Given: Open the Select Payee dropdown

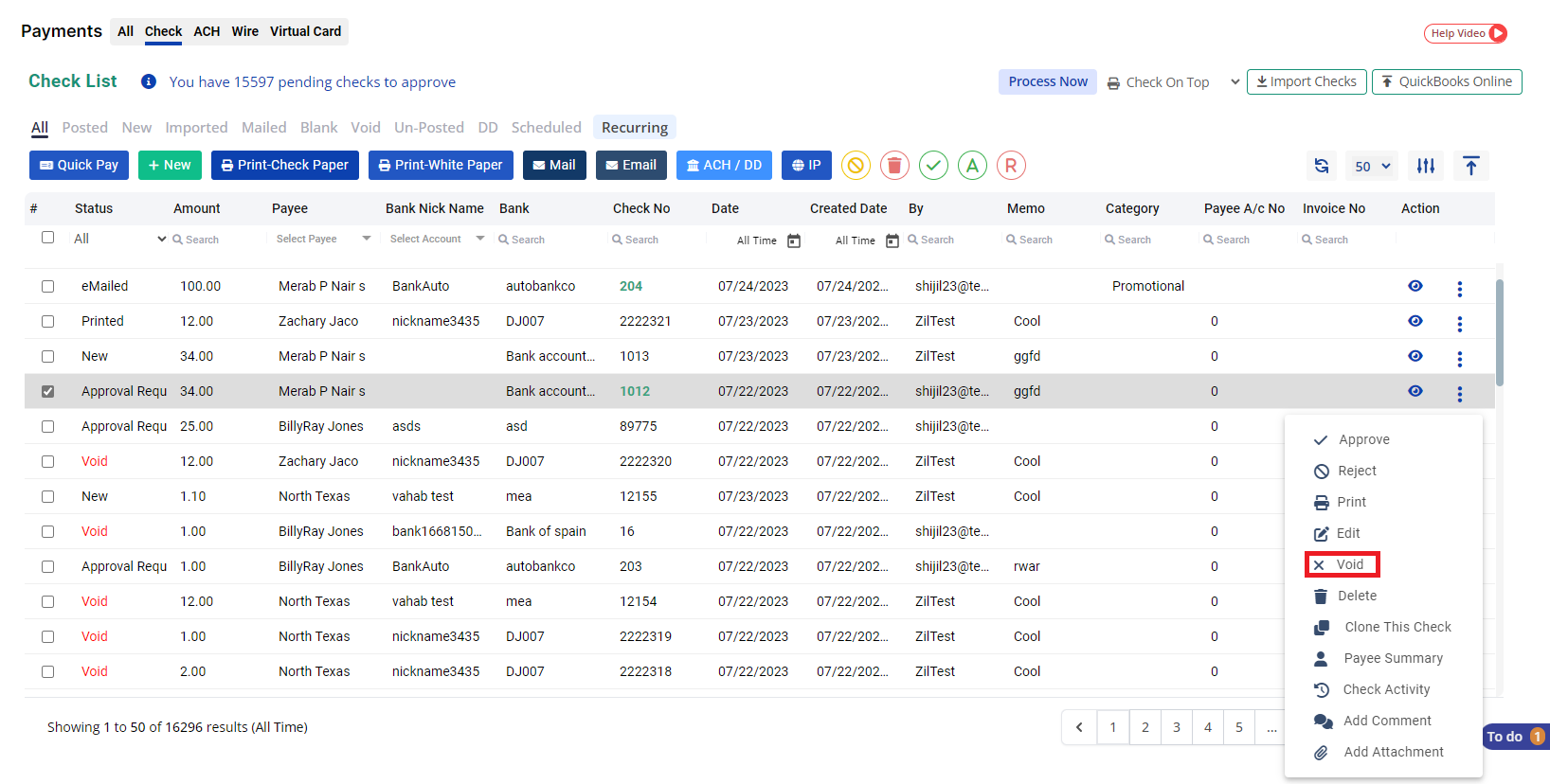Looking at the screenshot, I should [x=322, y=239].
